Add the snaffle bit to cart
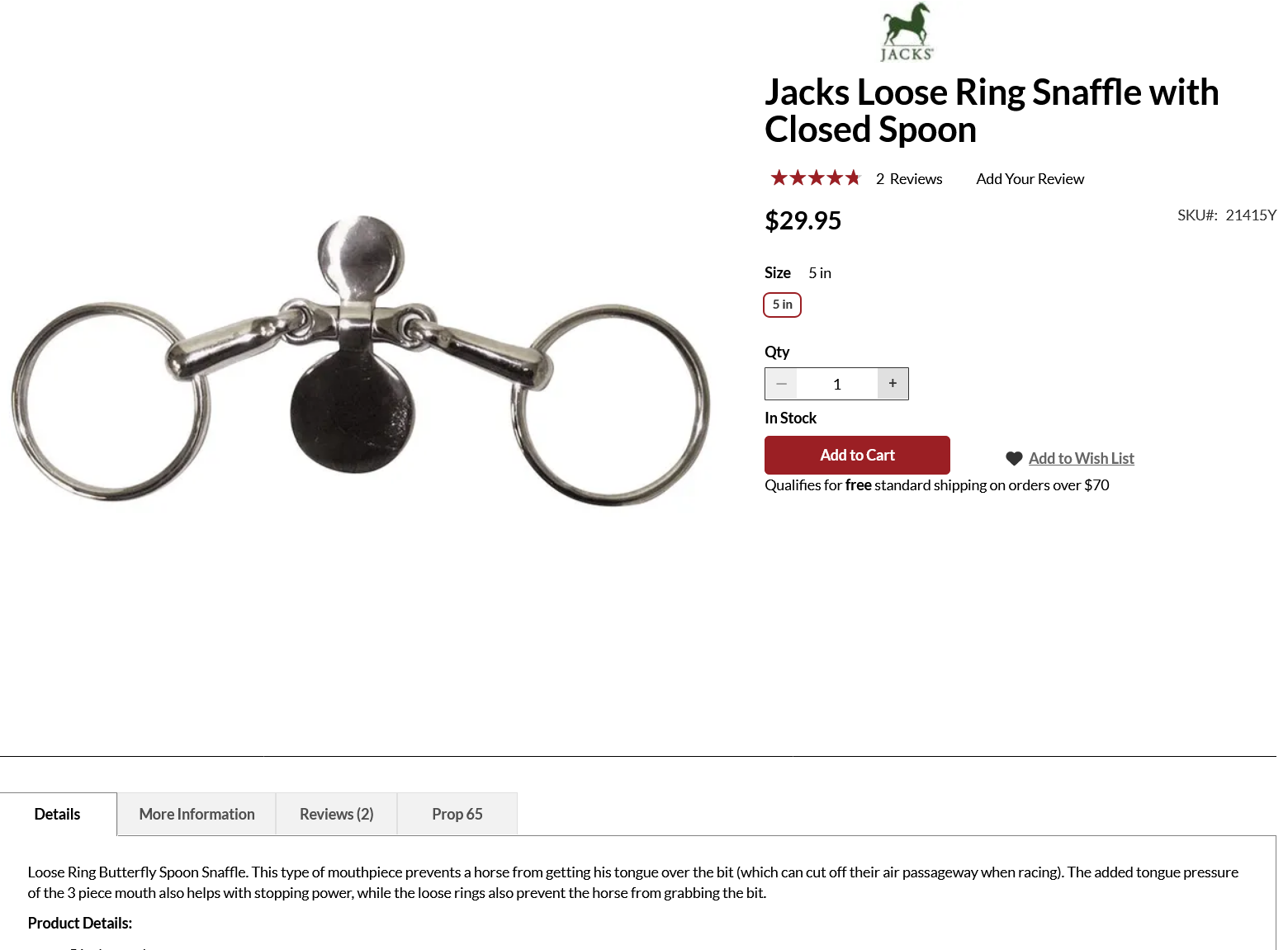Screen dimensions: 1288x950 [857, 455]
